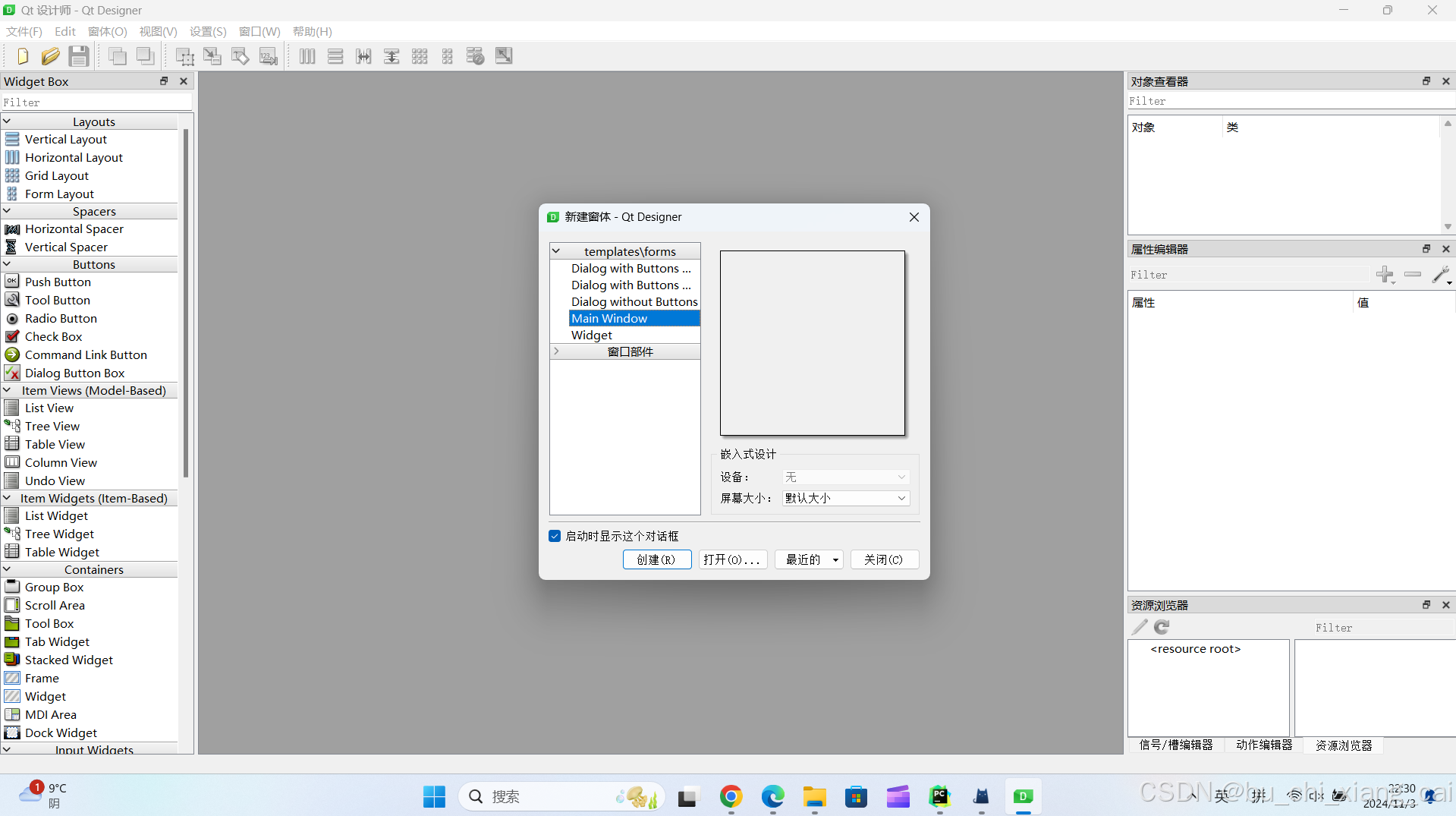Viewport: 1456px width, 816px height.
Task: Collapse the Layouts category in Widget Box
Action: (8, 121)
